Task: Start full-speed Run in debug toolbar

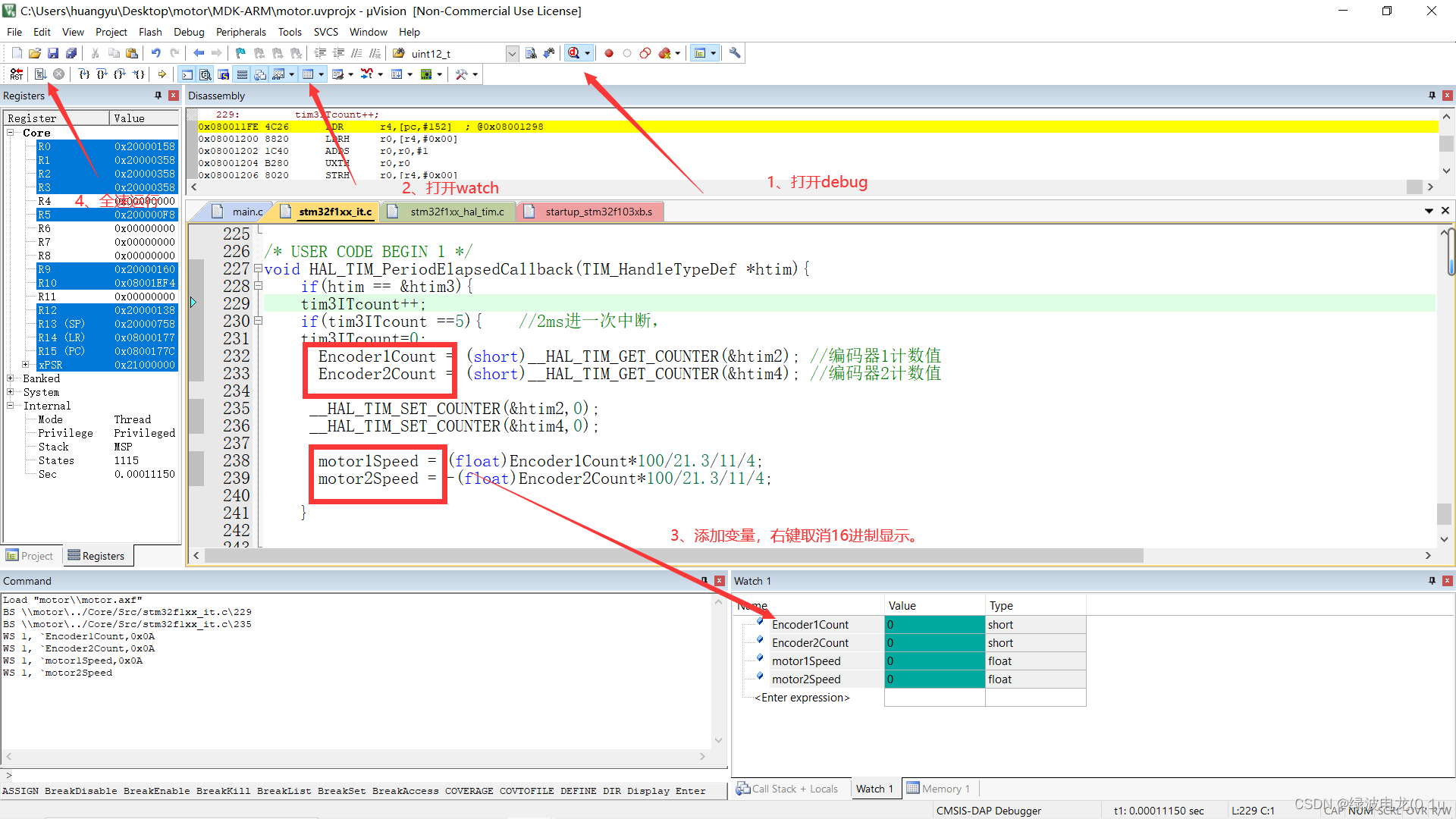Action: 40,74
